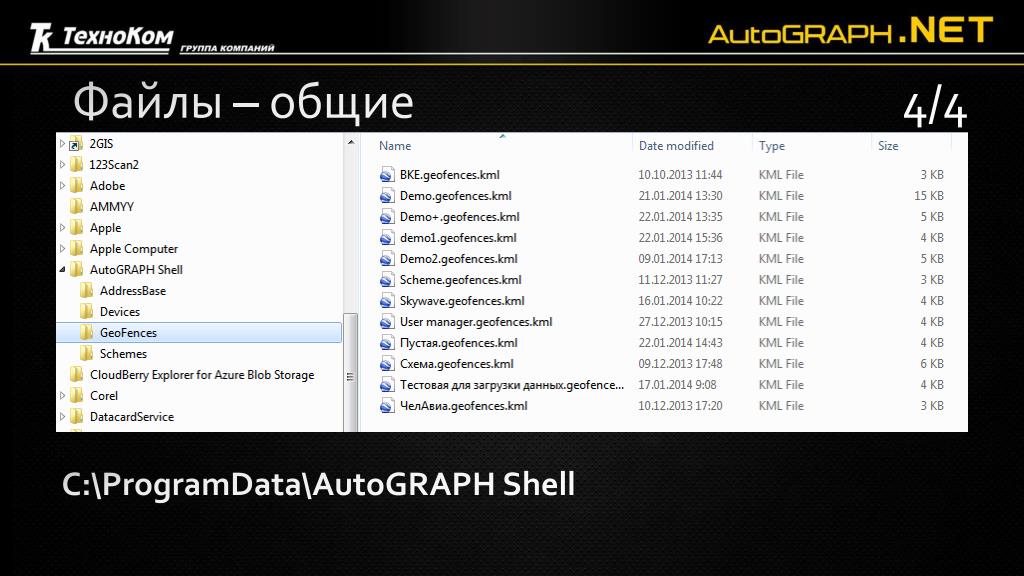Click the 123Scan2 folder icon
The height and width of the screenshot is (576, 1024).
[x=76, y=165]
